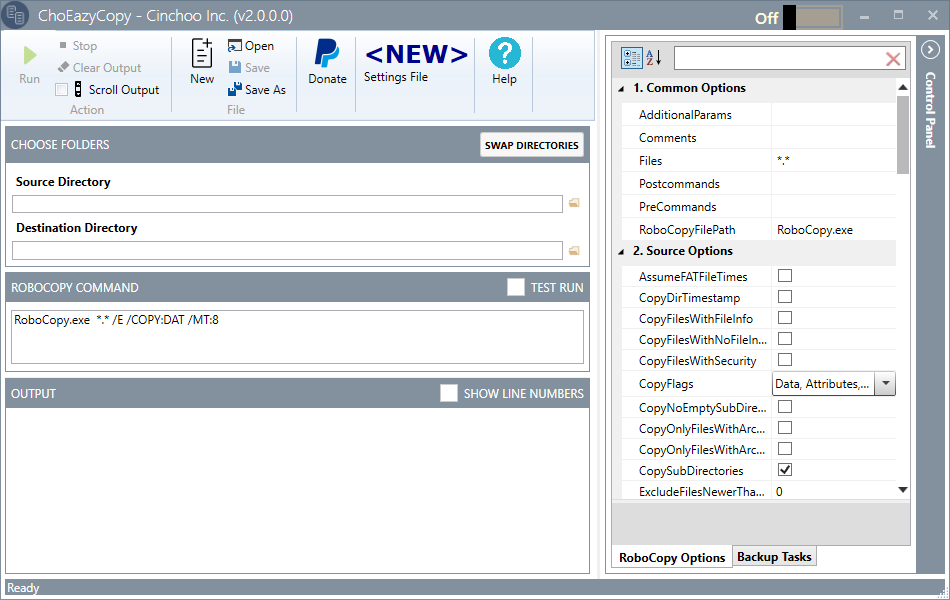Click the Destination Directory input field
The image size is (950, 600).
tap(287, 250)
